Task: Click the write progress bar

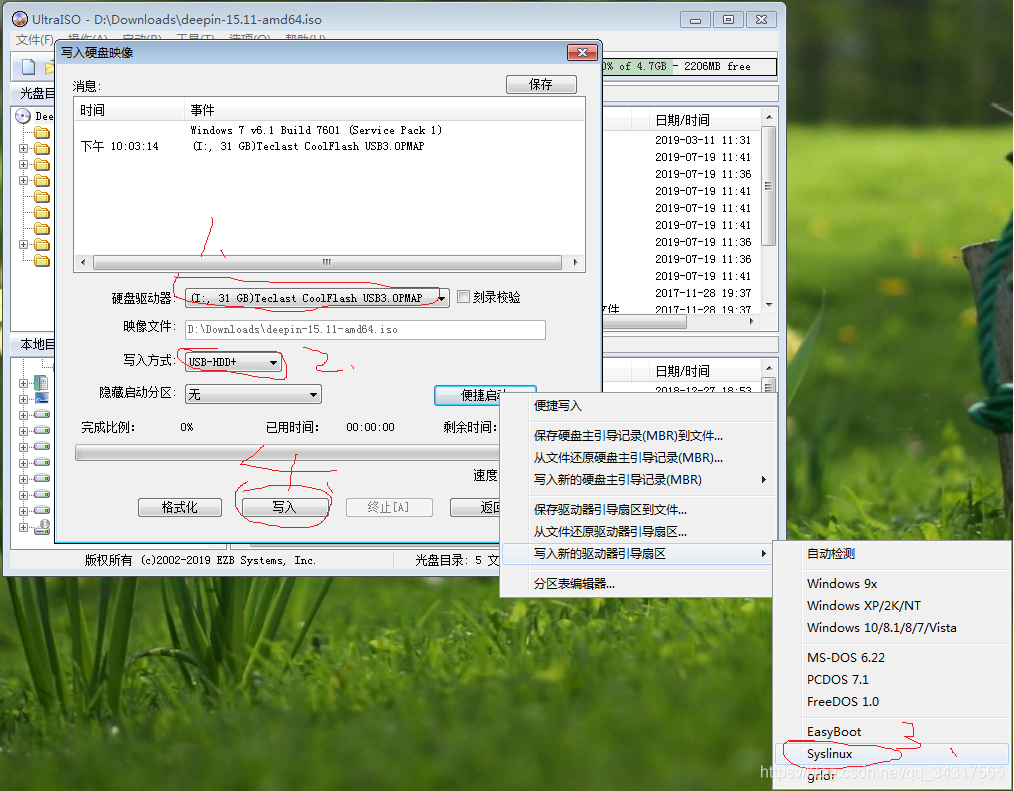Action: [x=286, y=452]
